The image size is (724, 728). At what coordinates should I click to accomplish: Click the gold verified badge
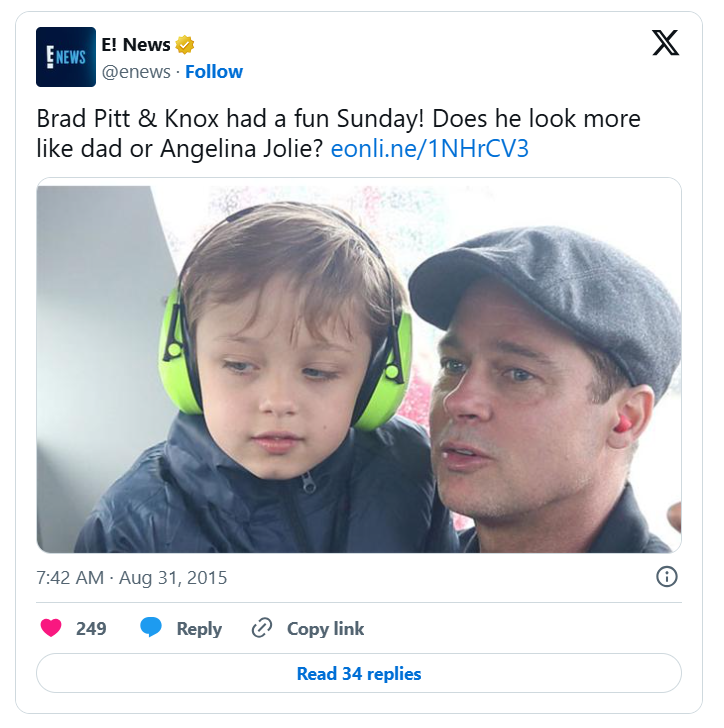tap(185, 45)
